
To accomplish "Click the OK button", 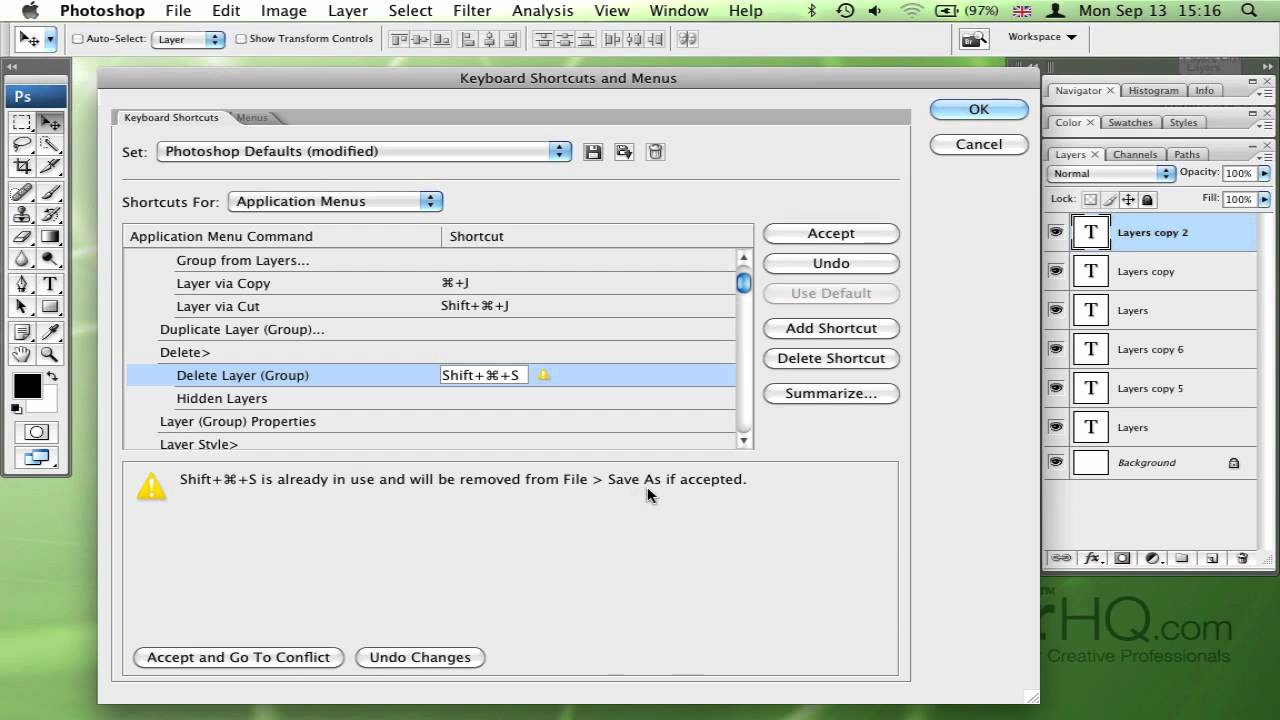I will [979, 110].
